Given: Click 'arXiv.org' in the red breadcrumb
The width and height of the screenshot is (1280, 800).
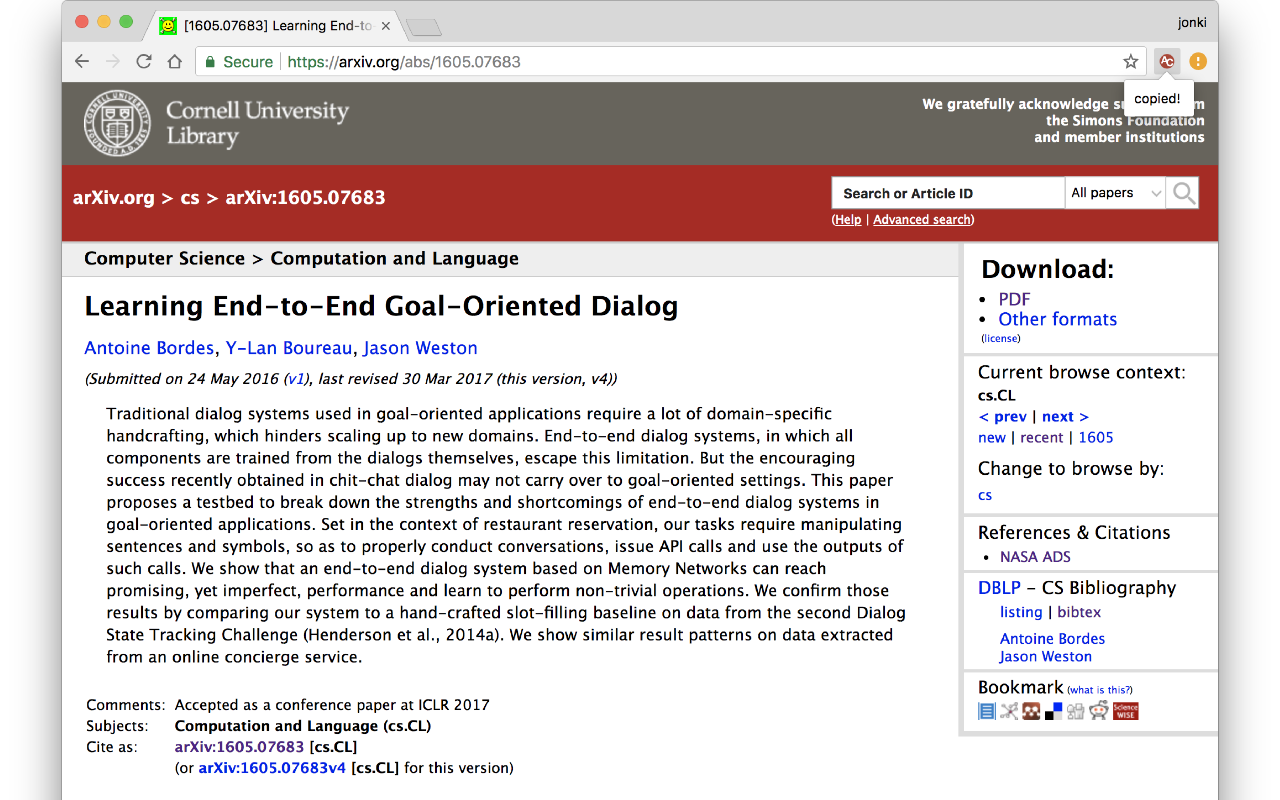Looking at the screenshot, I should 114,197.
